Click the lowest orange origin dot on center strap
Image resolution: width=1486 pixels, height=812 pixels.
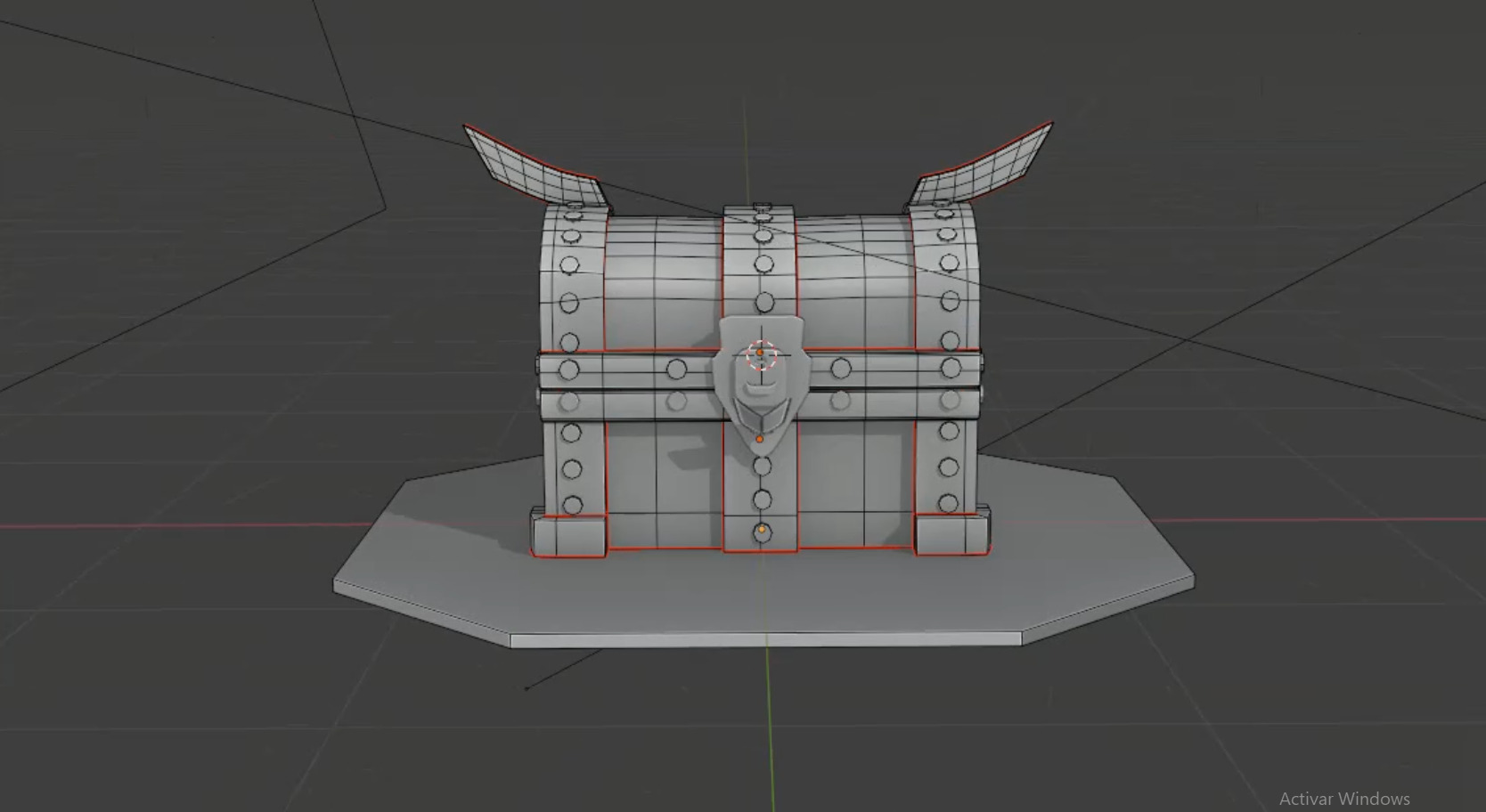[x=763, y=530]
